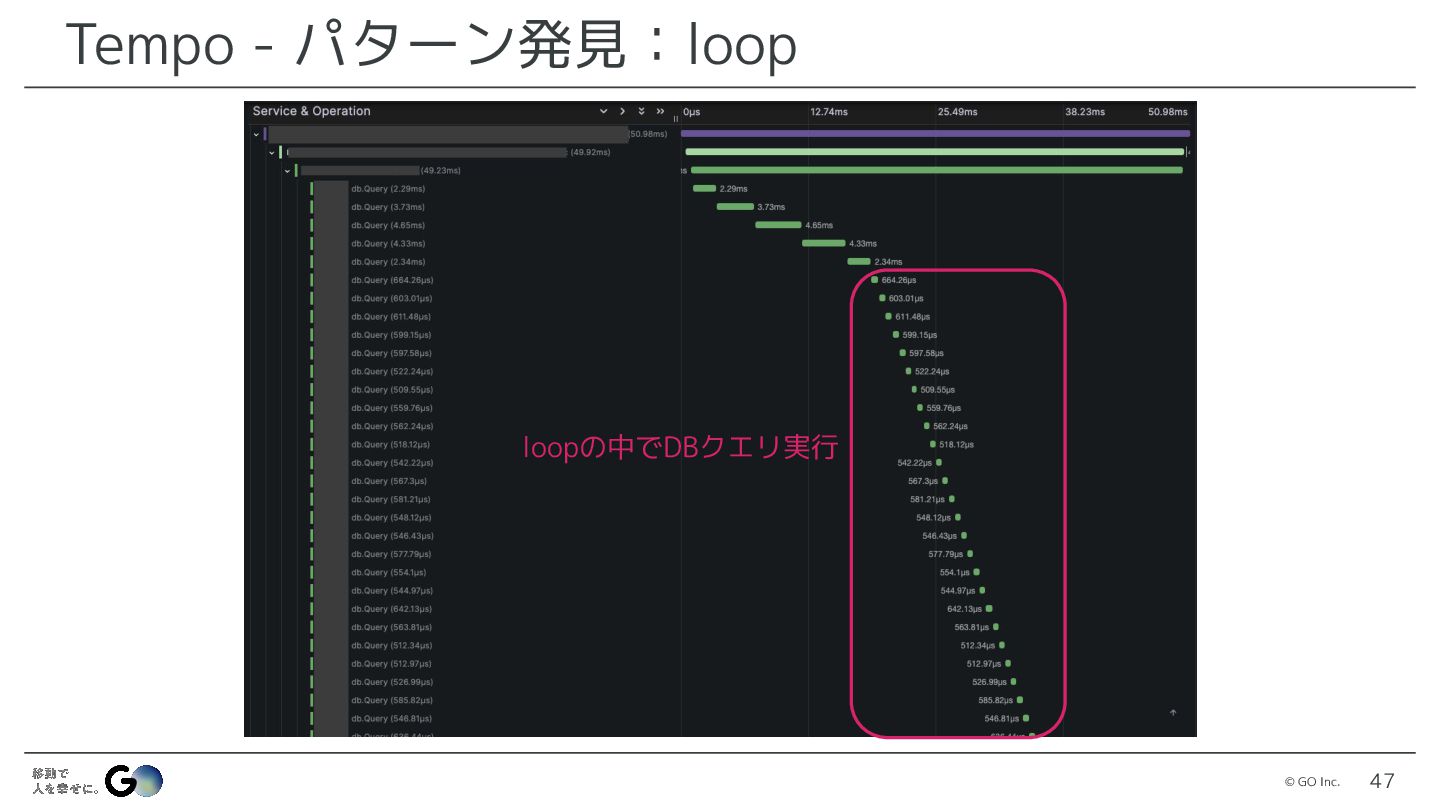1440x810 pixels.
Task: Select the db.Query (2.34ms) row
Action: 387,262
